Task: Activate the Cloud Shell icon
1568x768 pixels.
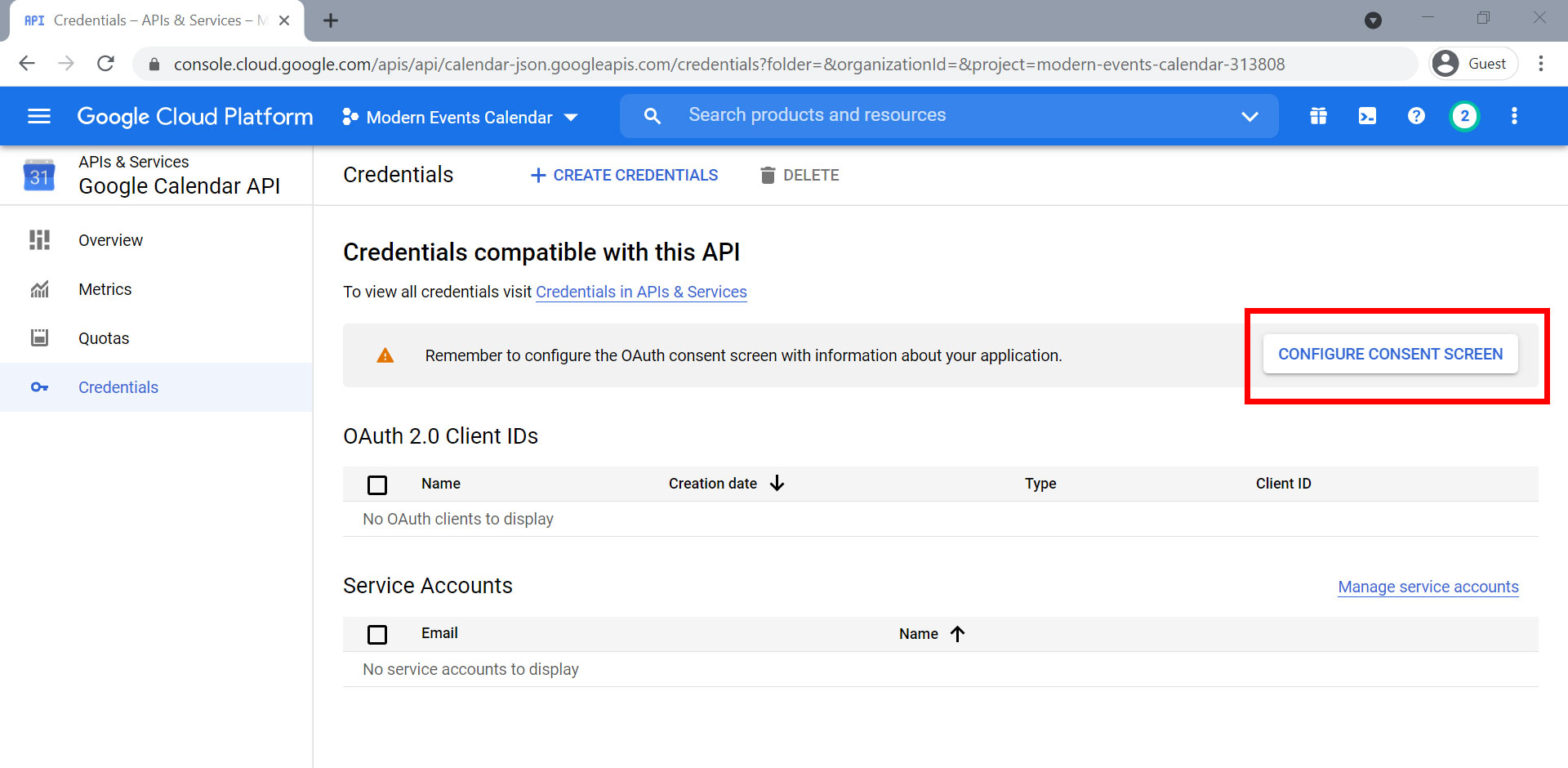Action: tap(1367, 116)
